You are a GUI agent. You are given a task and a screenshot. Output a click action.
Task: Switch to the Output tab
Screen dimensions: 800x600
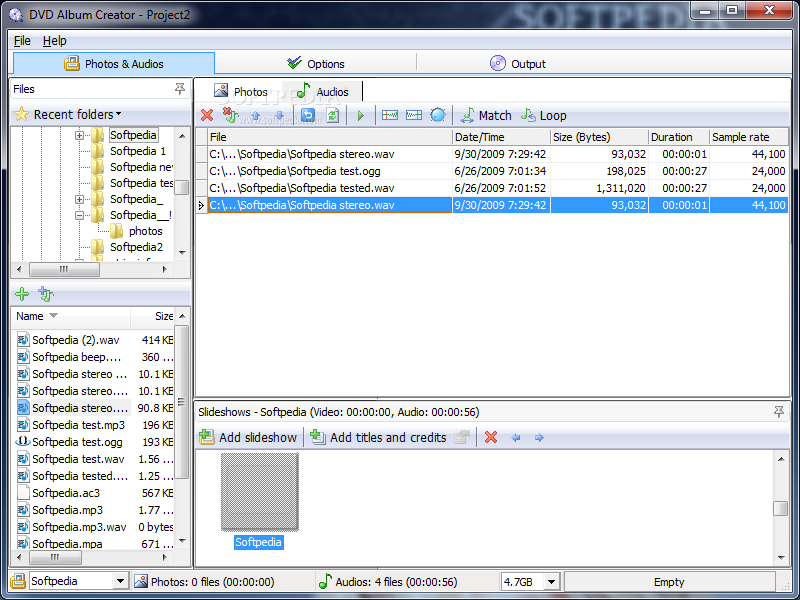(518, 64)
